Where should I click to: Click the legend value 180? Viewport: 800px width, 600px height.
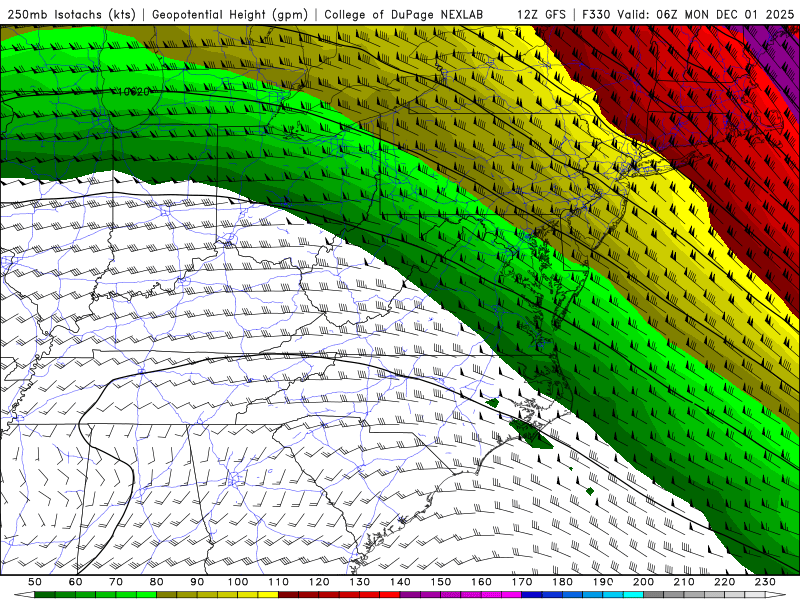coord(562,582)
